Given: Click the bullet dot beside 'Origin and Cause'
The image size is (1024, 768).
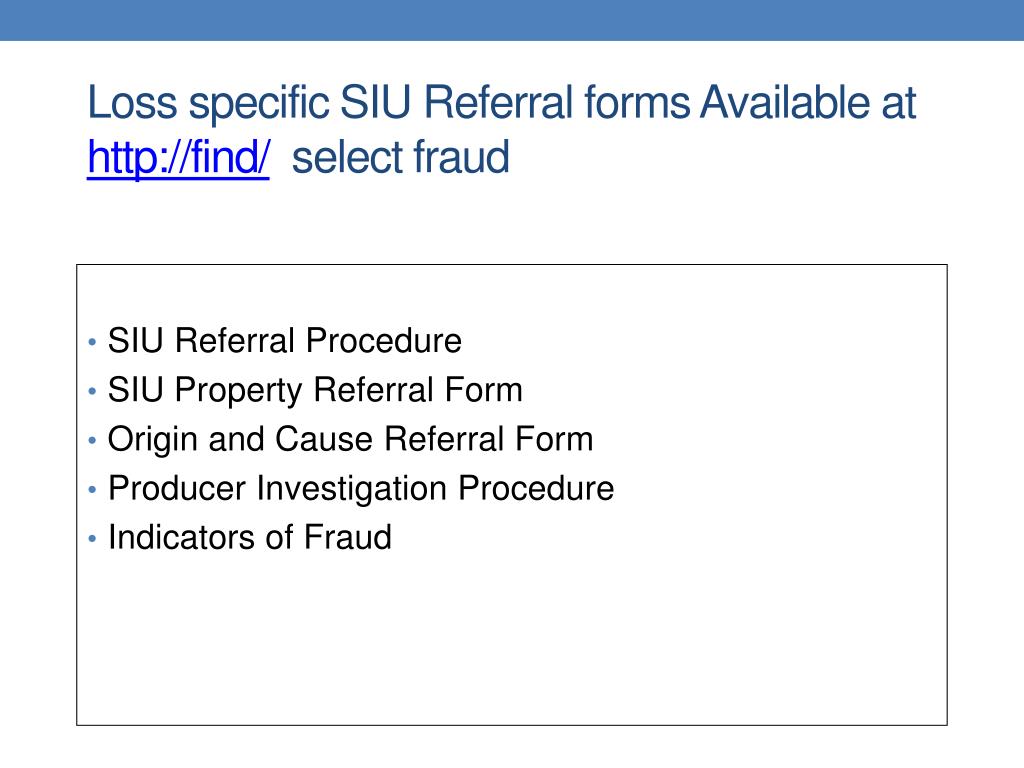Looking at the screenshot, I should (x=92, y=440).
